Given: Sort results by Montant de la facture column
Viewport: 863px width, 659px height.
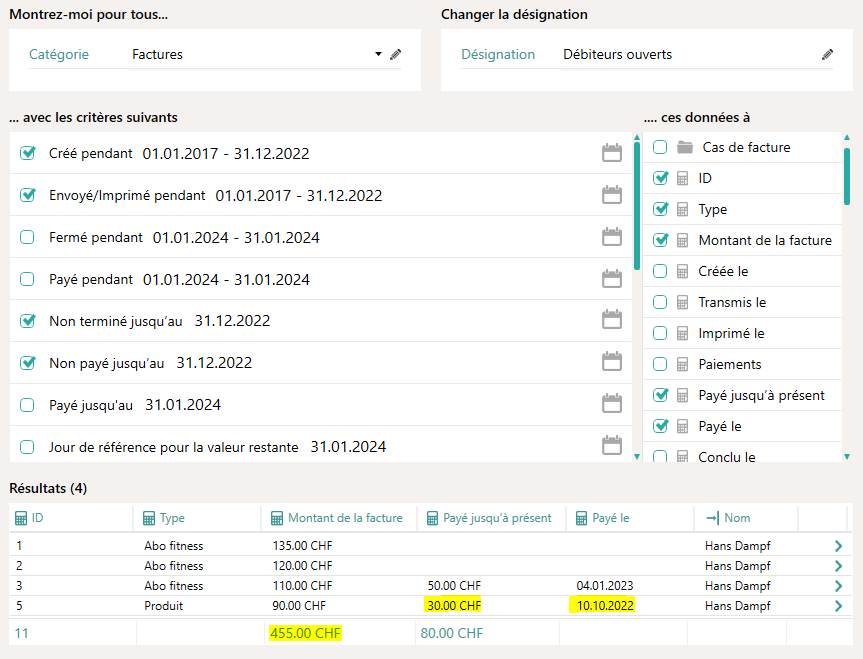Looking at the screenshot, I should point(344,518).
